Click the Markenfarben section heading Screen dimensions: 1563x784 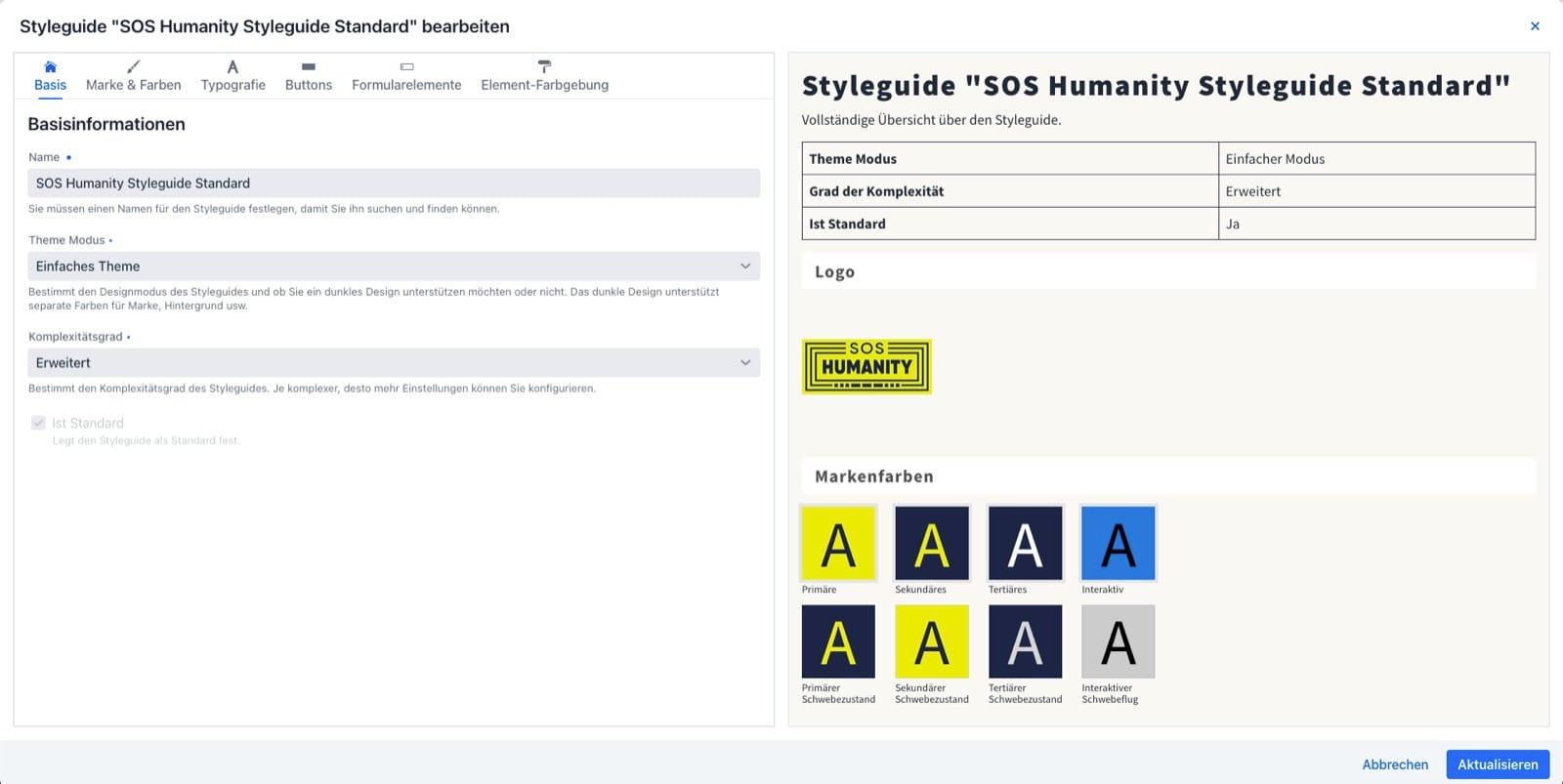874,476
